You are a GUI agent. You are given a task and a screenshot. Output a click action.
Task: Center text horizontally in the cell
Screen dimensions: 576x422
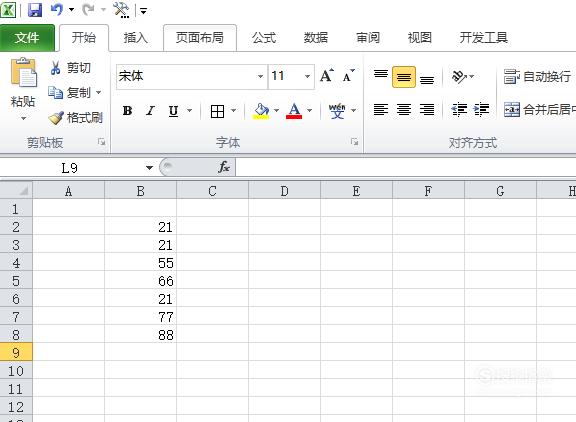tap(404, 109)
